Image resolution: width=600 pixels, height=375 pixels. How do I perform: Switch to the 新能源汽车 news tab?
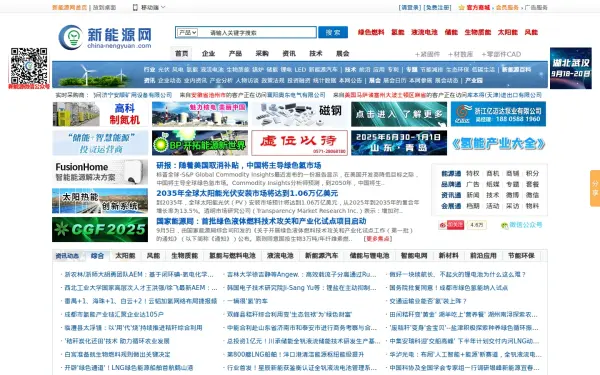(x=321, y=256)
